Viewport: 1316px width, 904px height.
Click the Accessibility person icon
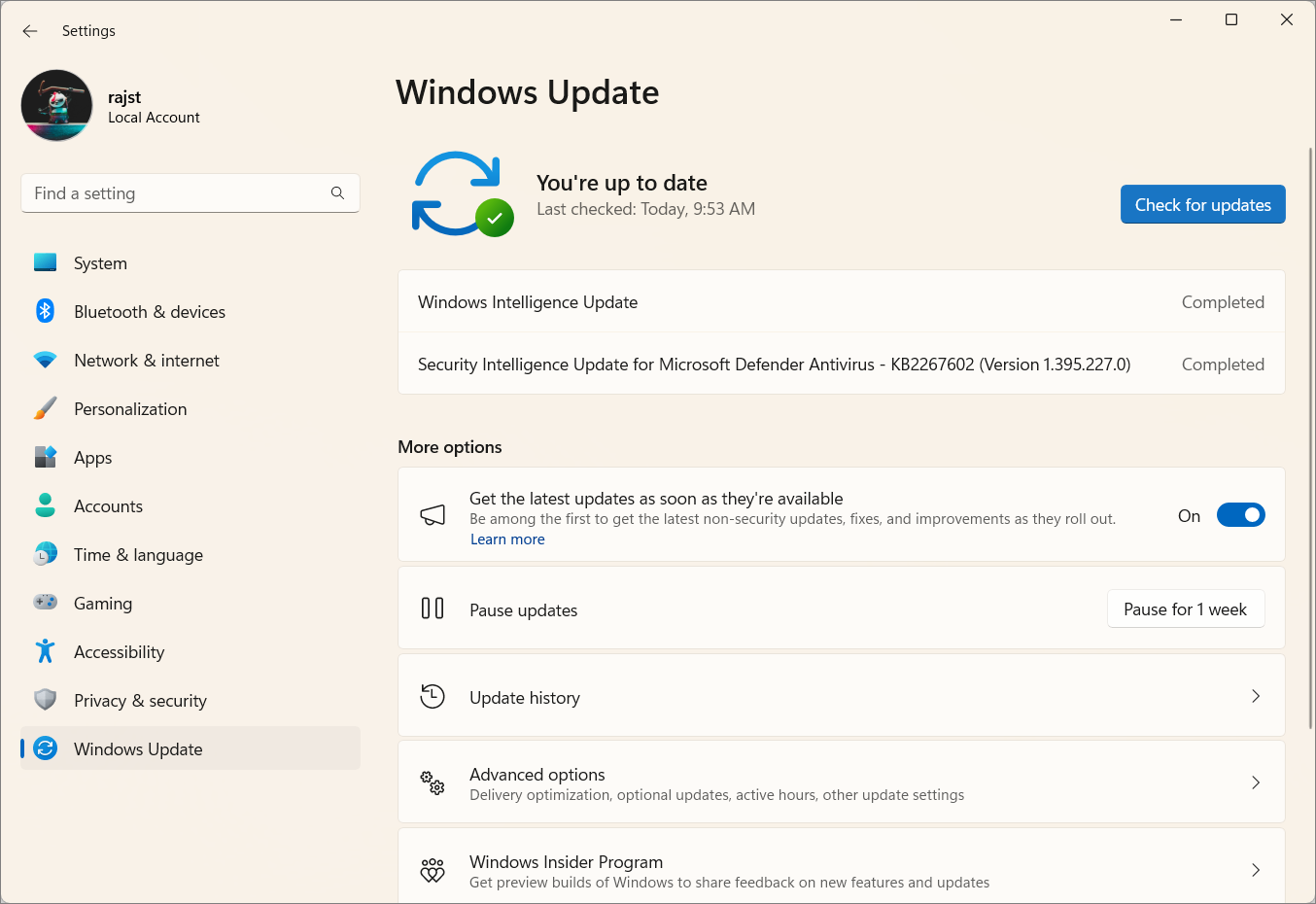(45, 651)
